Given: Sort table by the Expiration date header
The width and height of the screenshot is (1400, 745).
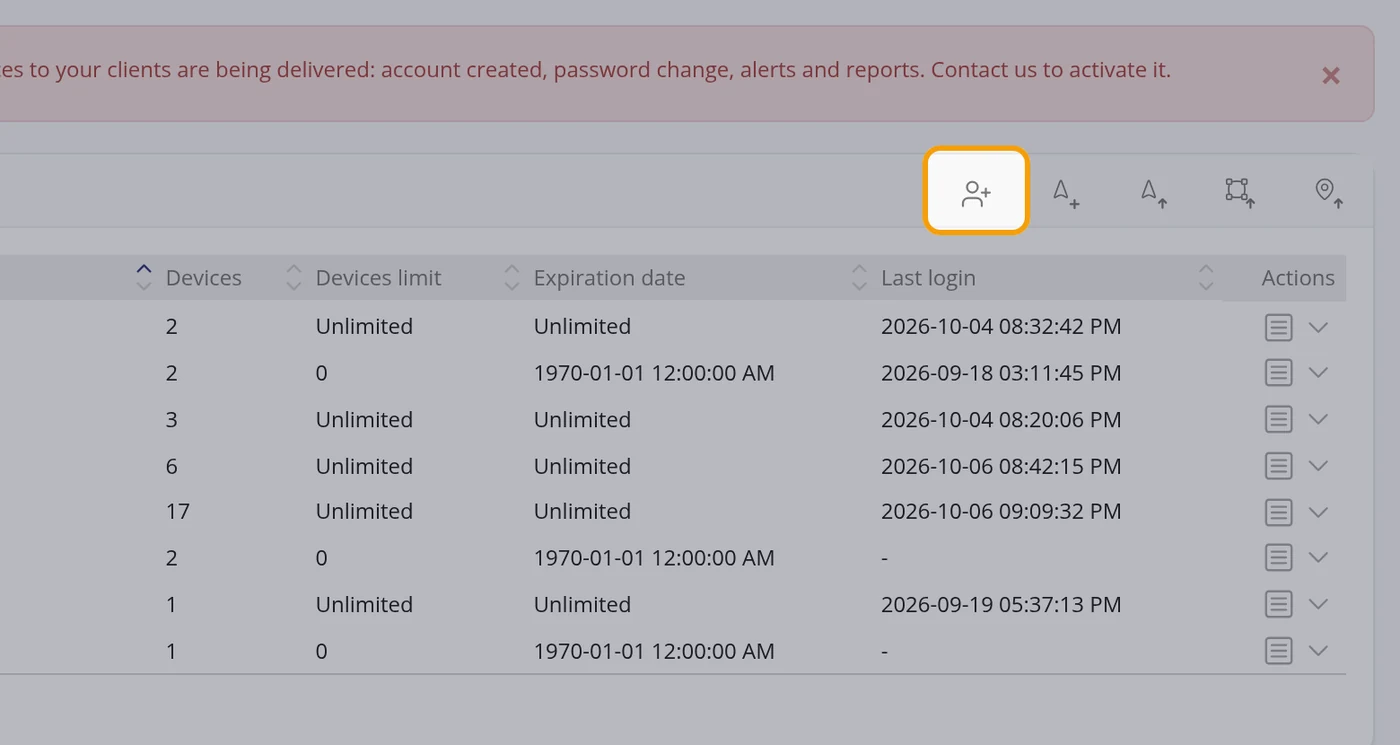Looking at the screenshot, I should click(609, 278).
